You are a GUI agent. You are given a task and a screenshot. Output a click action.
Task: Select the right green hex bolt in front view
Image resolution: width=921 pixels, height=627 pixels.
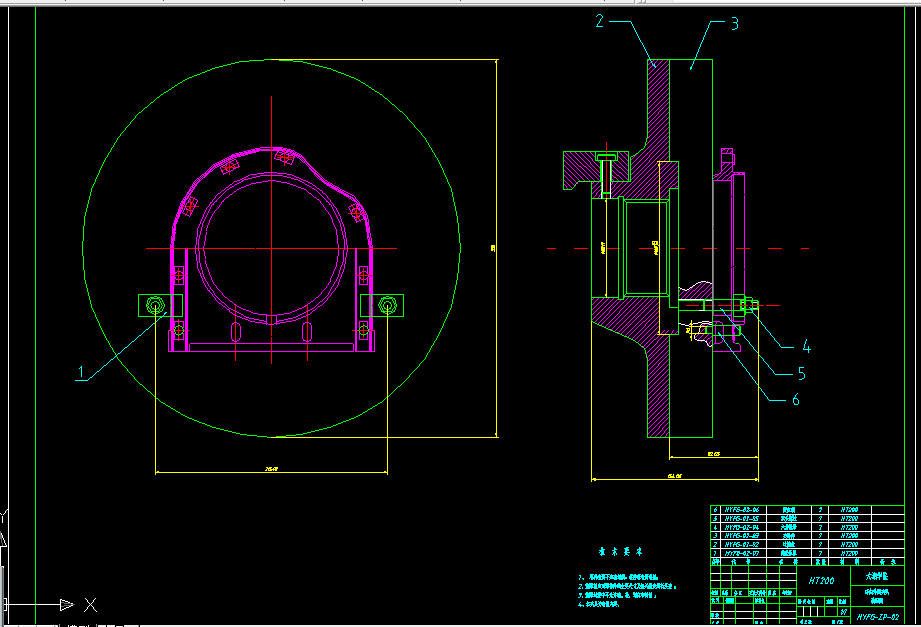coord(387,306)
